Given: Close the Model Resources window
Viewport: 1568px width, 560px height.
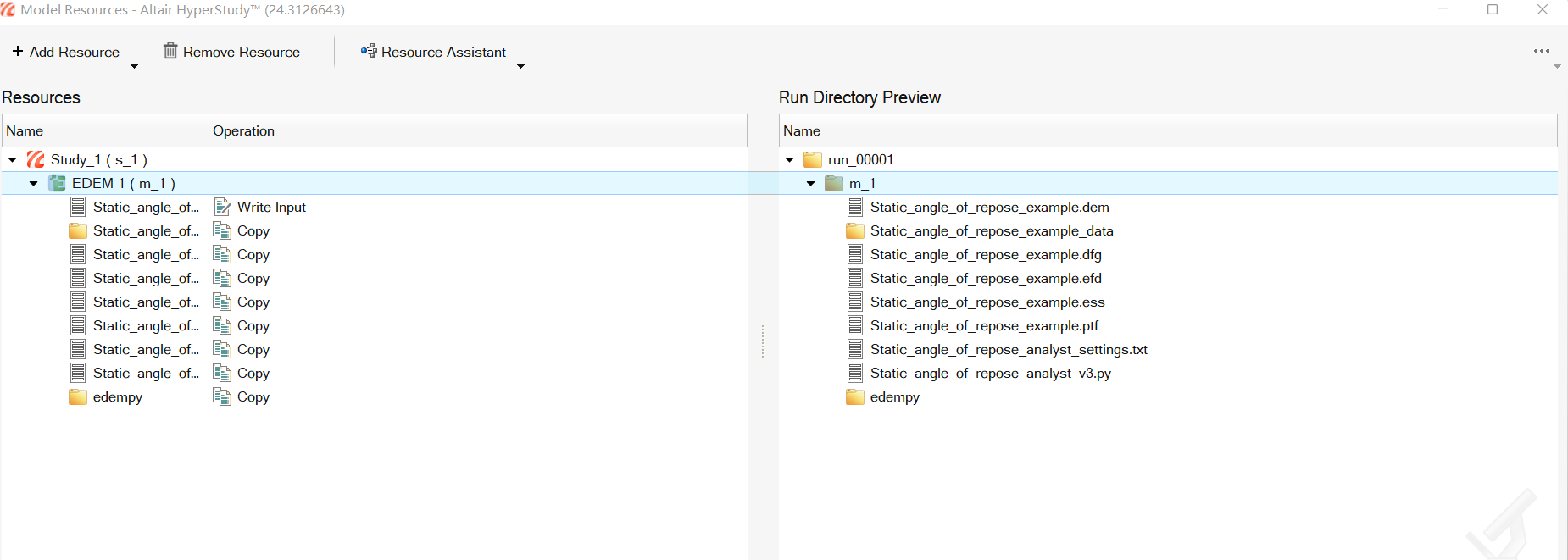Looking at the screenshot, I should tap(1543, 9).
